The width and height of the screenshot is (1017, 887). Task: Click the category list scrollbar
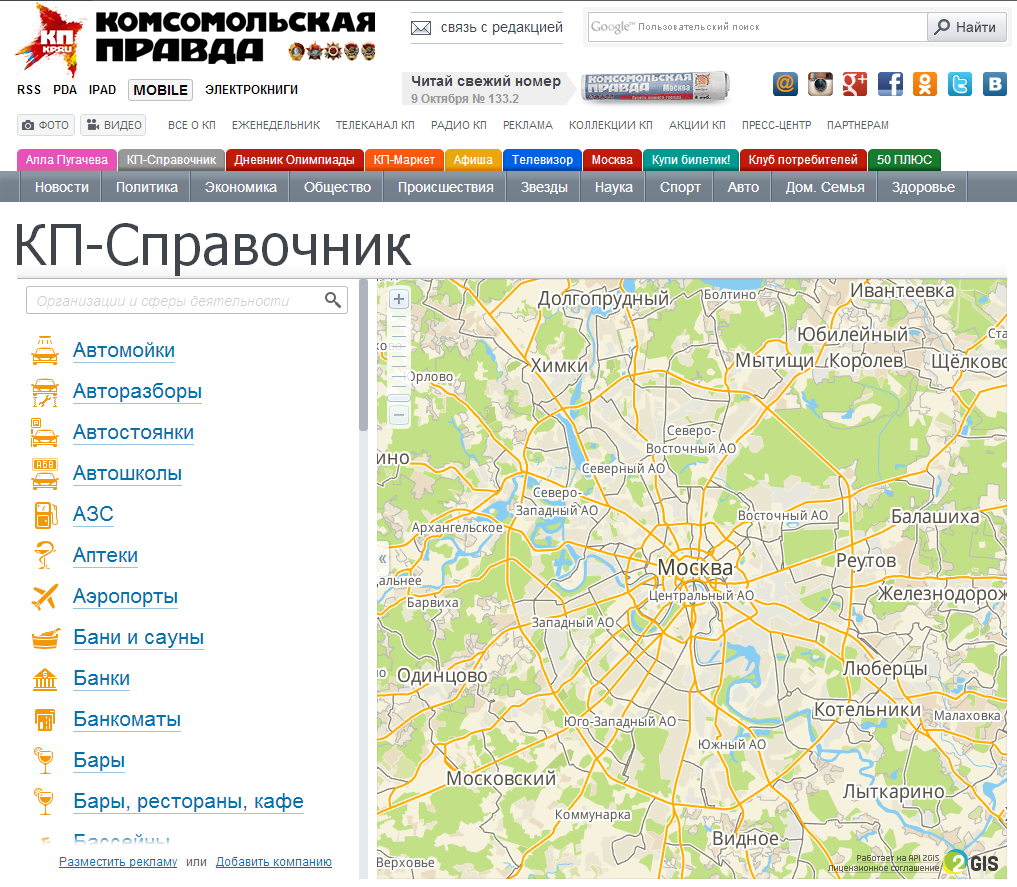point(363,355)
